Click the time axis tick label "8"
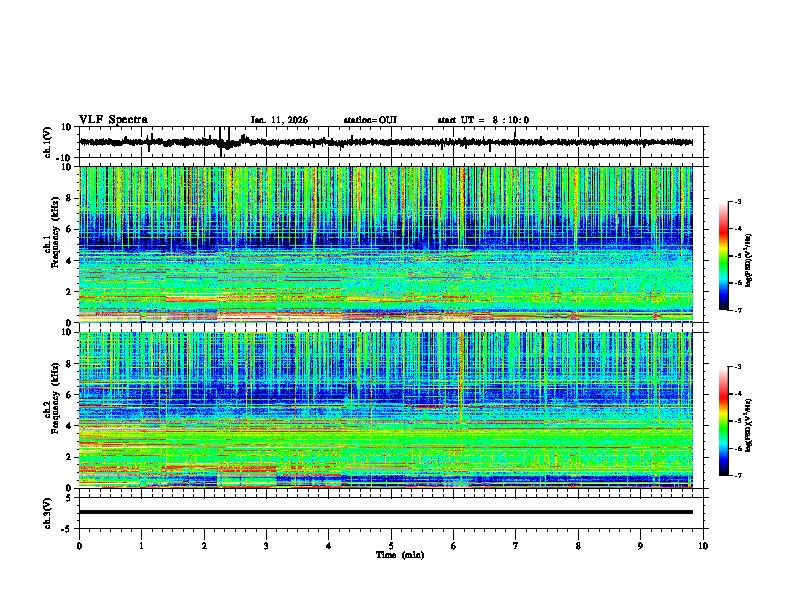792x612 pixels. click(578, 546)
